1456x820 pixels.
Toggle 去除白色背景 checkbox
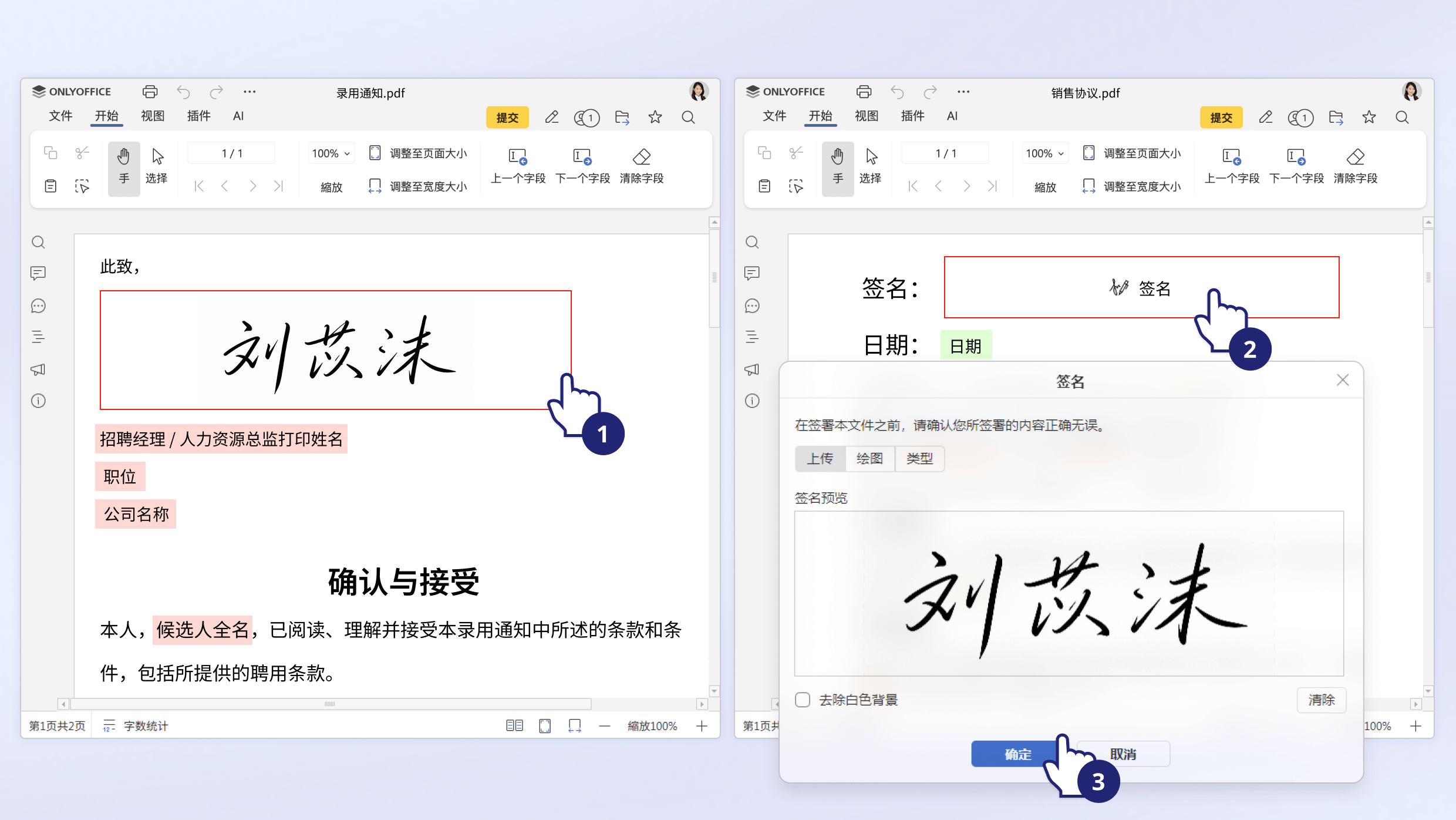point(803,700)
